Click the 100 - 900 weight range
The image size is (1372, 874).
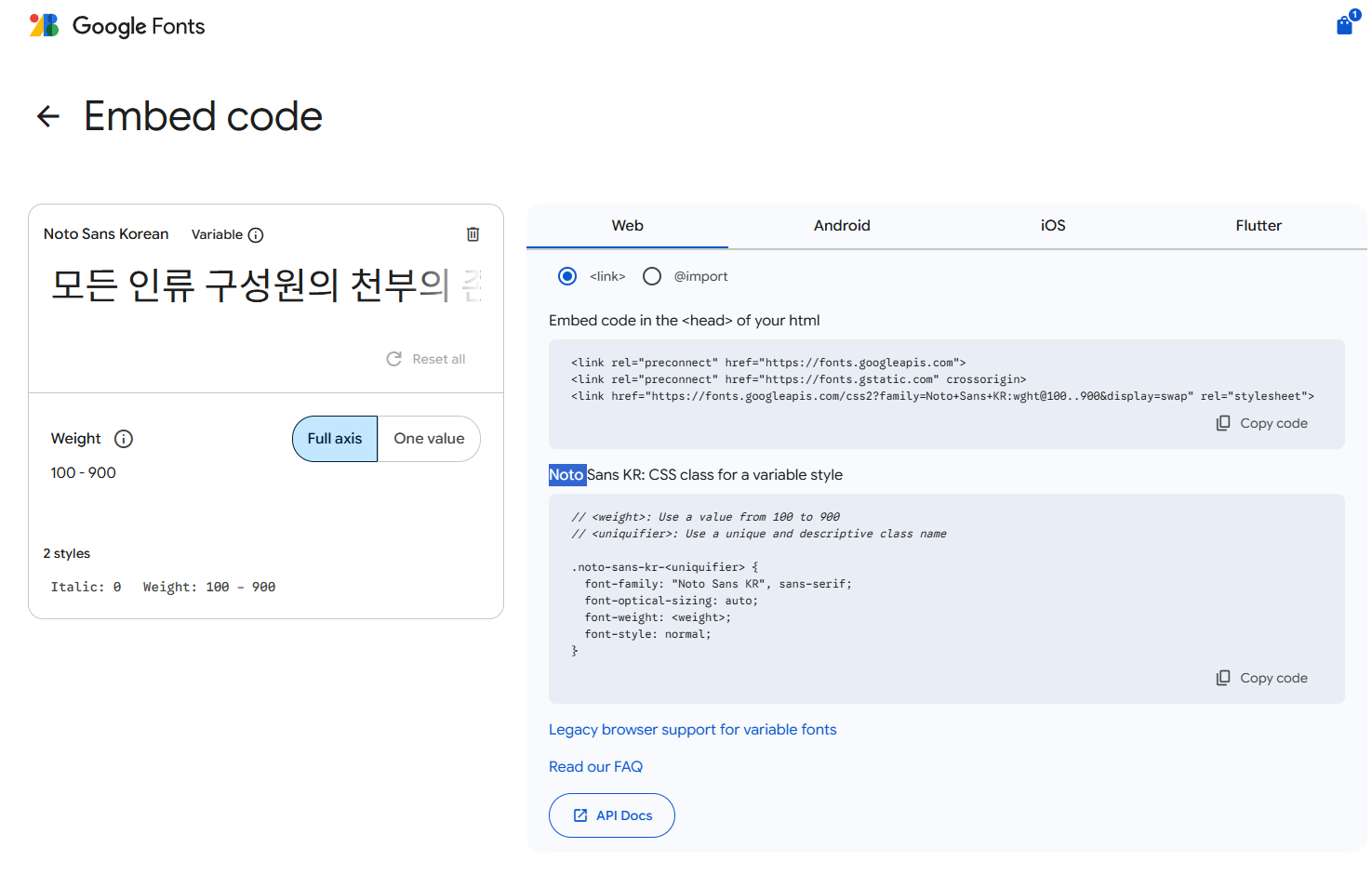84,473
